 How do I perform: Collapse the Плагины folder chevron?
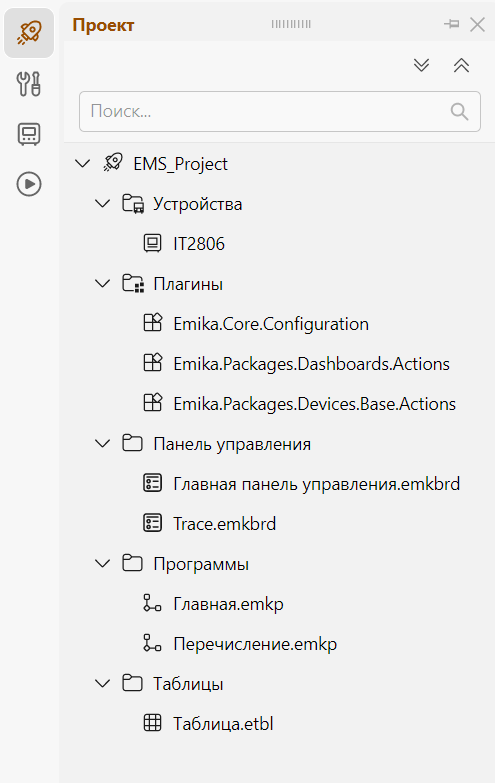tap(102, 284)
